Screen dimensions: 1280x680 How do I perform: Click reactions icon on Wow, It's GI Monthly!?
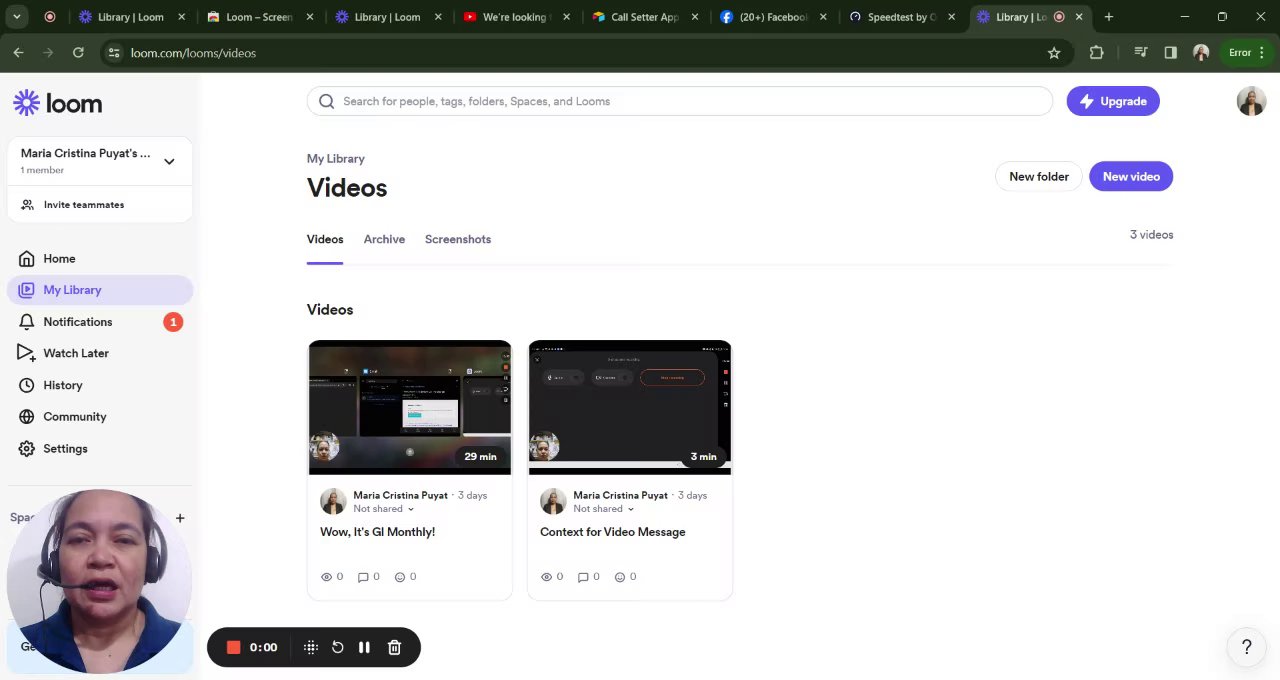click(x=400, y=577)
